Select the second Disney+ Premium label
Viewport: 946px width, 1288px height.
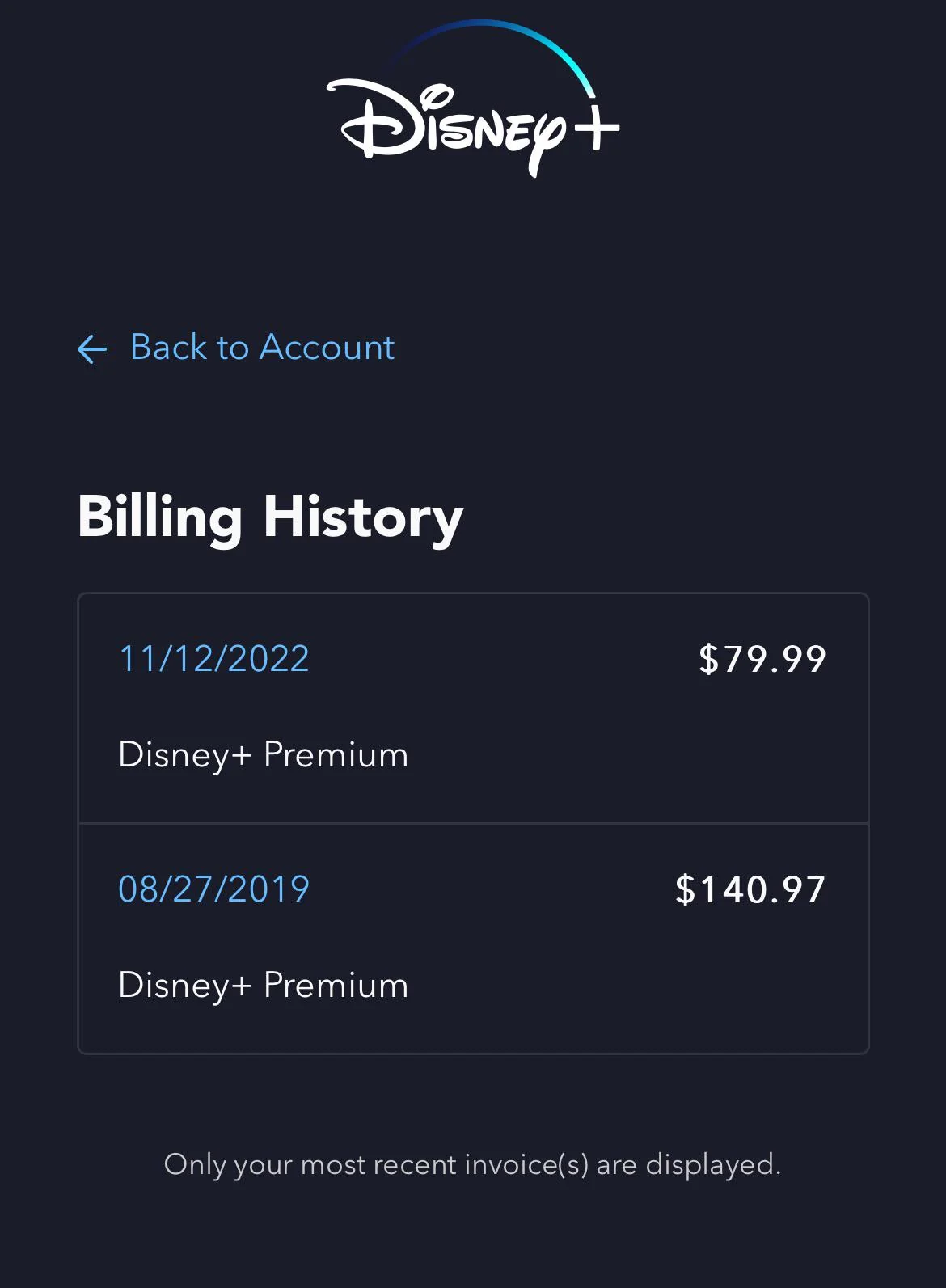[x=263, y=984]
